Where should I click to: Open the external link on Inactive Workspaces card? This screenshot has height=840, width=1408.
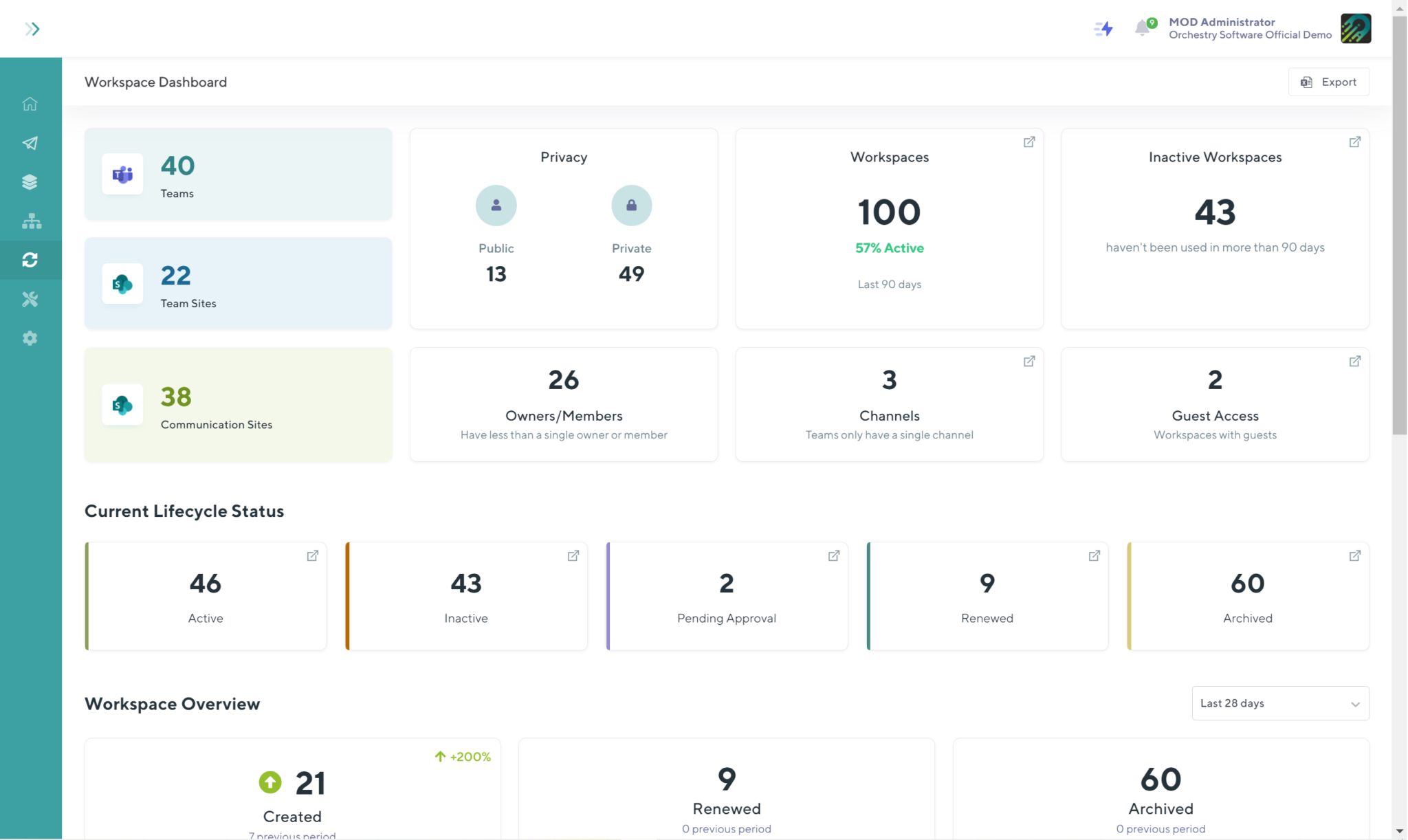coord(1354,142)
